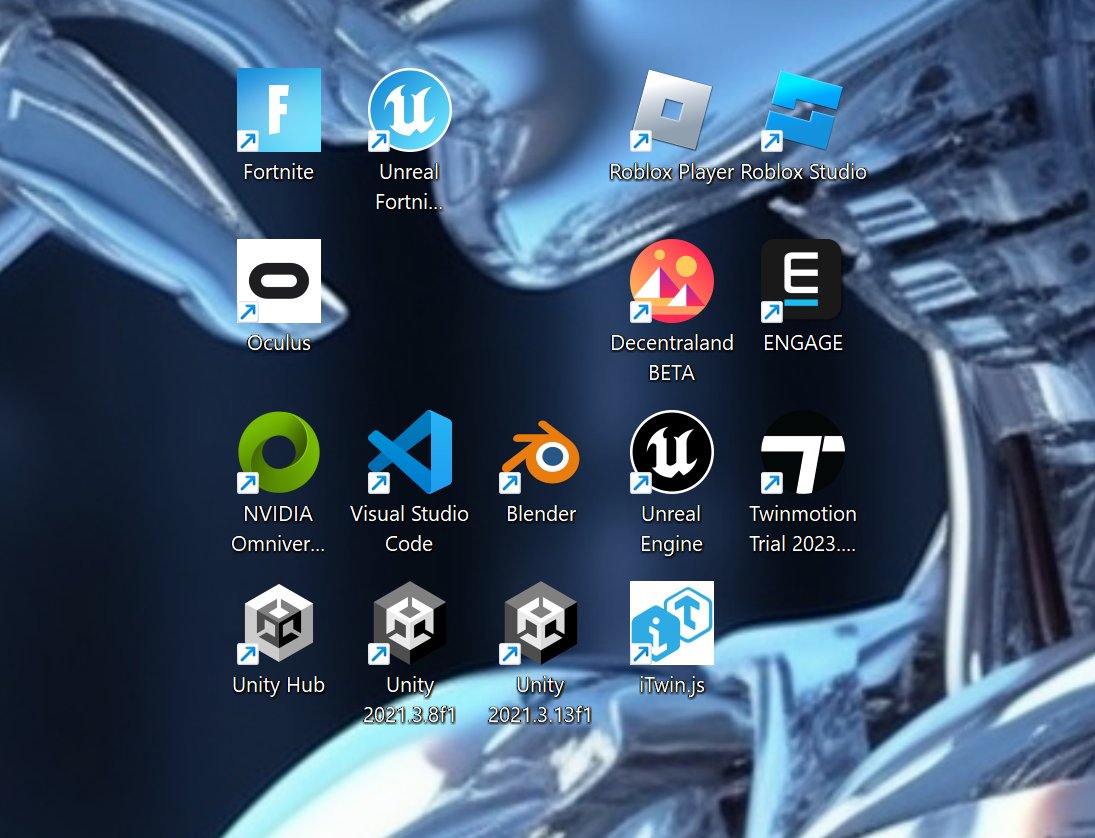The width and height of the screenshot is (1095, 838).
Task: Open the Fortnite desktop shortcut icon
Action: 279,110
